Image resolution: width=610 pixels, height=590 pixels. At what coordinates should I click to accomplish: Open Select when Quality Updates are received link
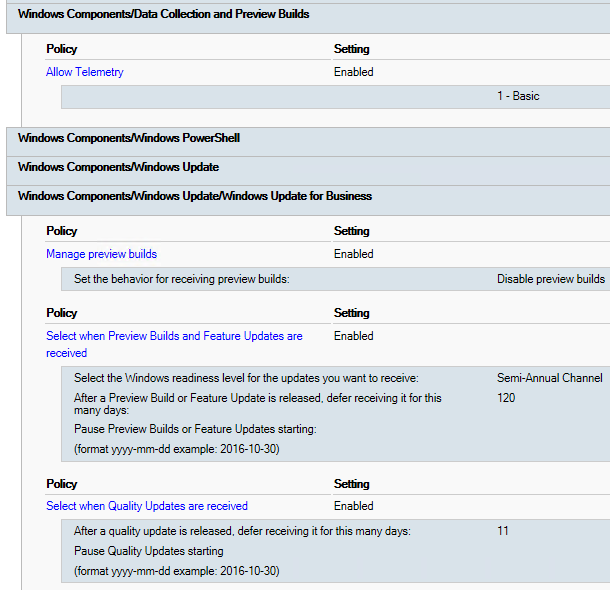tap(147, 506)
